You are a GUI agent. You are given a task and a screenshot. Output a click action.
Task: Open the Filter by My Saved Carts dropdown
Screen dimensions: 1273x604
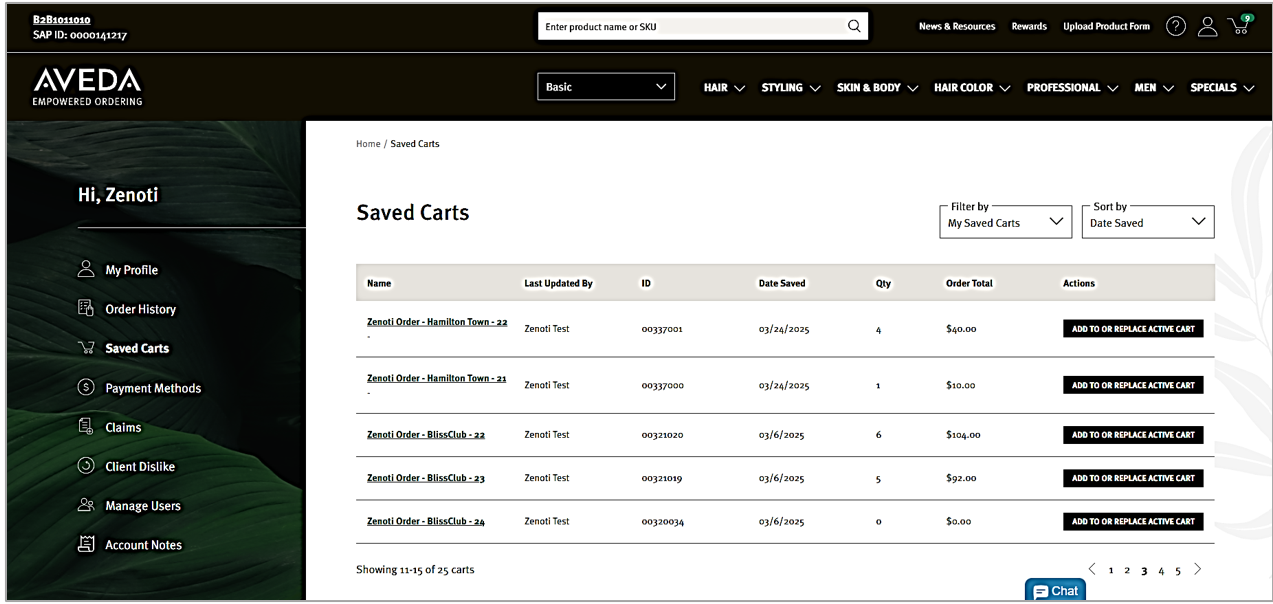pyautogui.click(x=1006, y=222)
